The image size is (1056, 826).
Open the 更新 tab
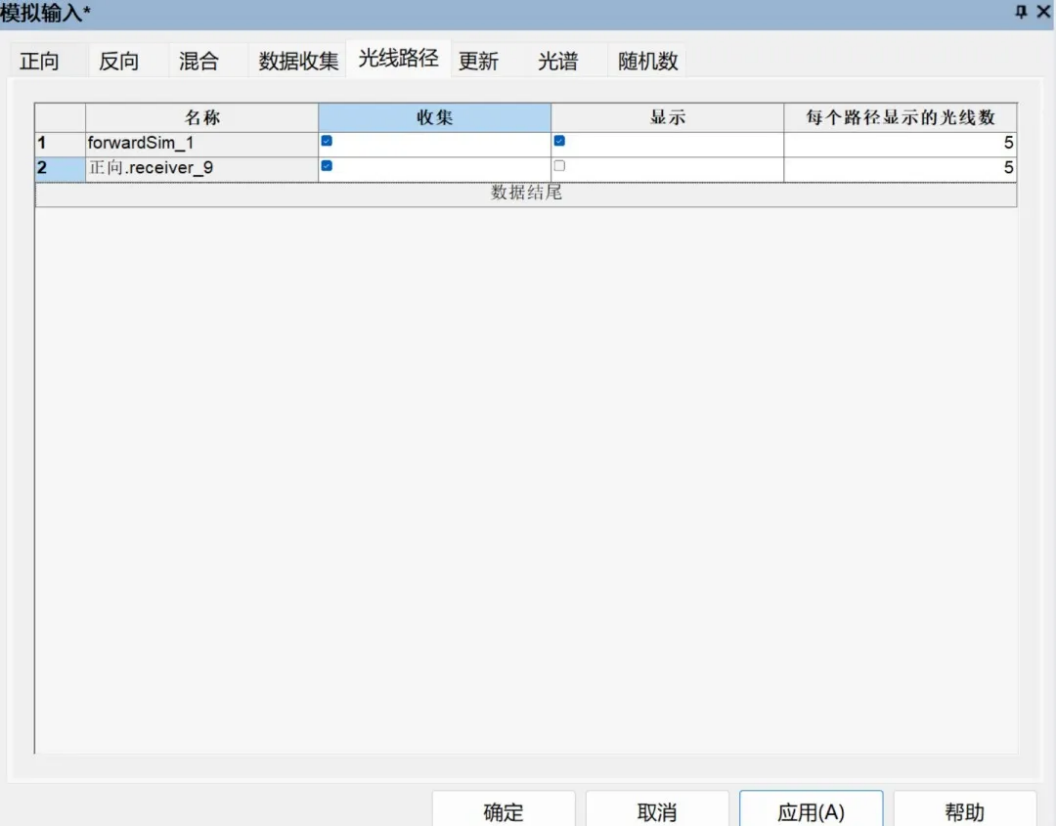[478, 61]
